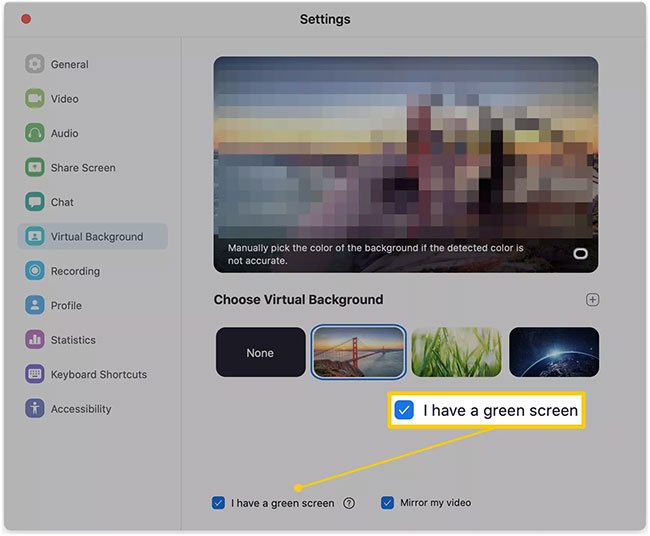Open the Keyboard Shortcuts settings tab

point(98,375)
